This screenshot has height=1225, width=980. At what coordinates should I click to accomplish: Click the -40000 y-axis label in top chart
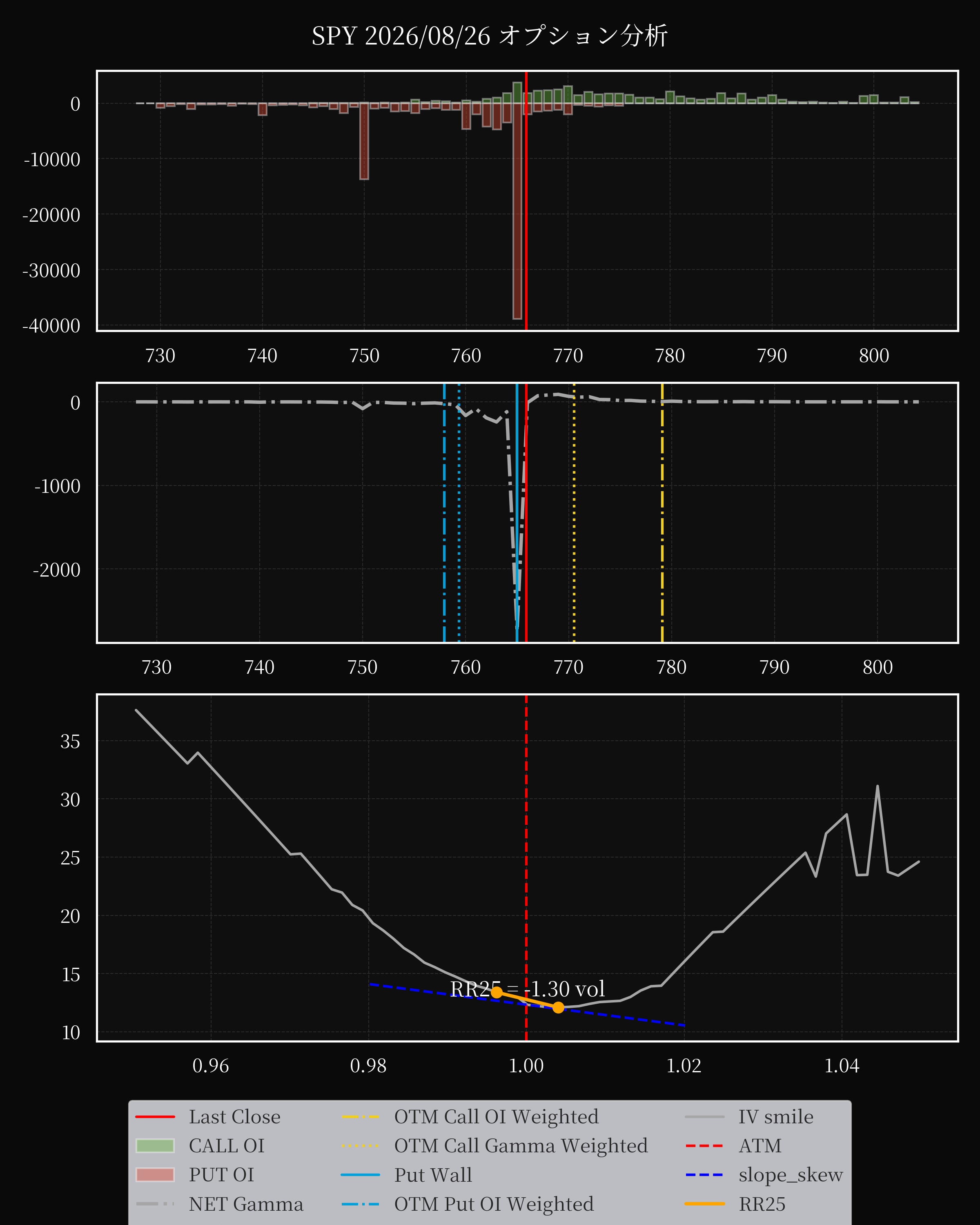pos(51,326)
